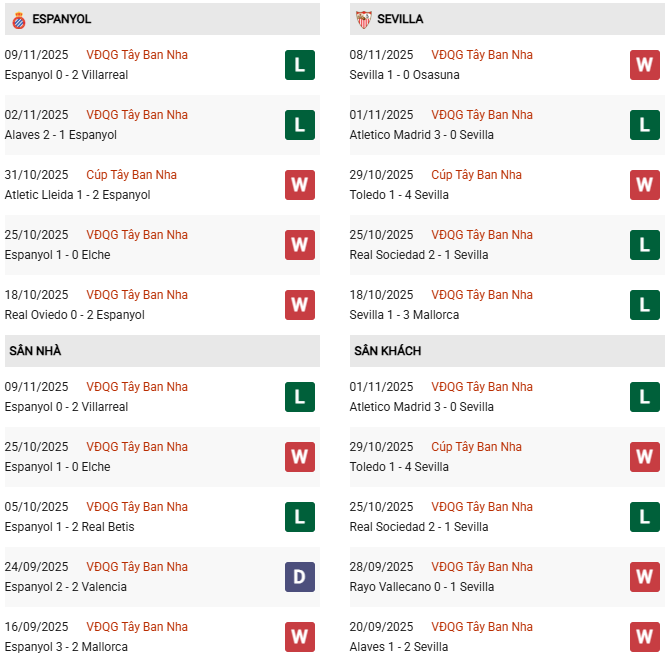Open the Cúp Tây Ban Nha link on 31/10/2025
Screen dimensions: 666x659
(x=131, y=175)
